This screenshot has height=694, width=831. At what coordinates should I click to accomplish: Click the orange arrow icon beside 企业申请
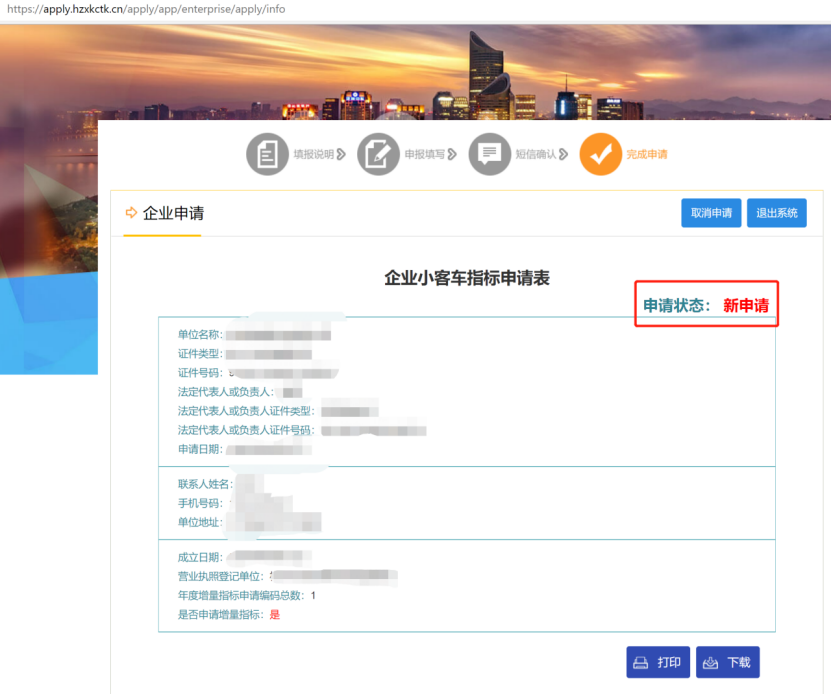click(x=131, y=213)
